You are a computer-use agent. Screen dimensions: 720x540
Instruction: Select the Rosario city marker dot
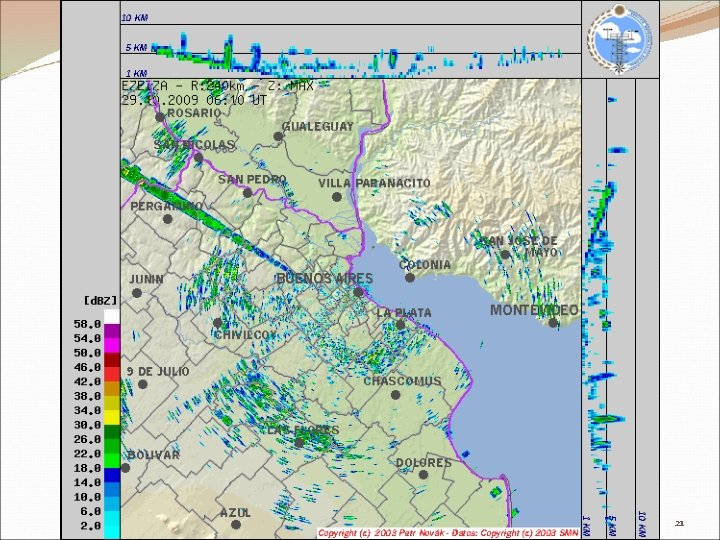click(160, 117)
